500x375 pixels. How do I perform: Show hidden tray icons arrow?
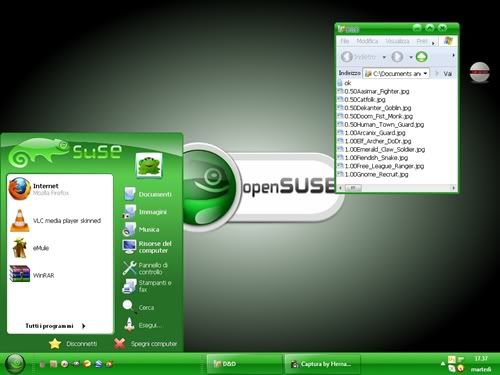[x=443, y=363]
